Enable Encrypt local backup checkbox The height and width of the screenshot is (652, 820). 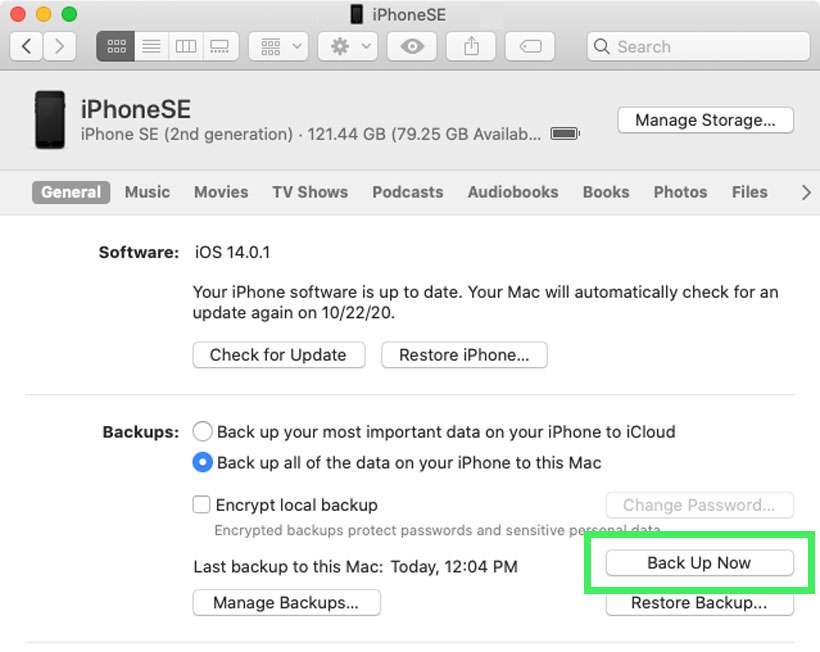(202, 505)
